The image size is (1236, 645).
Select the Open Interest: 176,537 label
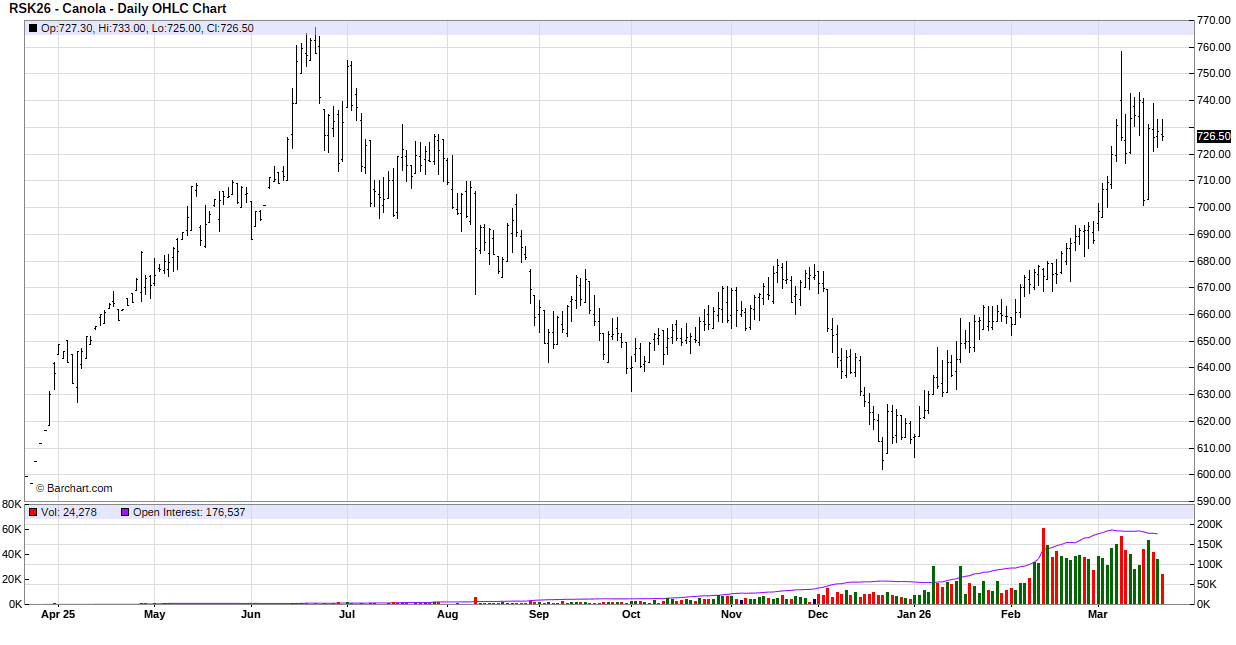click(189, 512)
